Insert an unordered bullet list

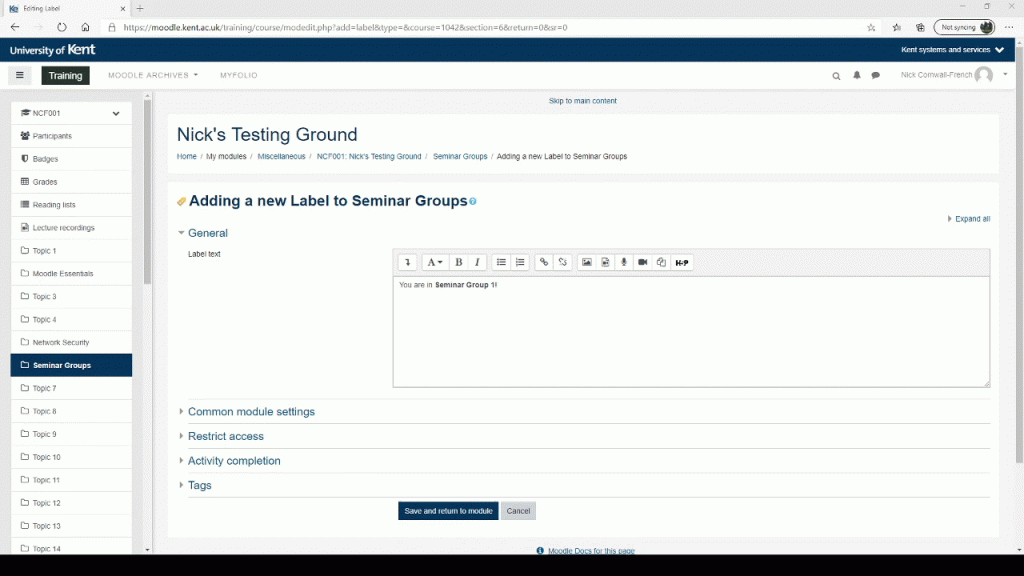[x=502, y=263]
